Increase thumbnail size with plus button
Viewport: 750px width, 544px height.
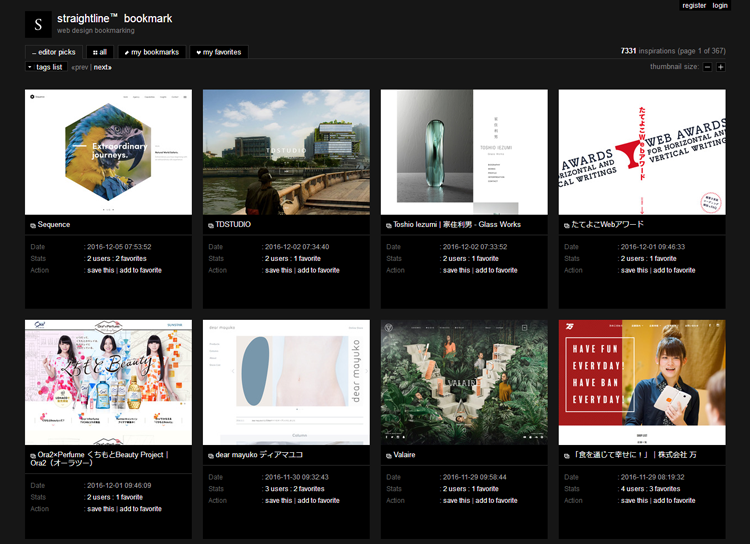[x=720, y=67]
